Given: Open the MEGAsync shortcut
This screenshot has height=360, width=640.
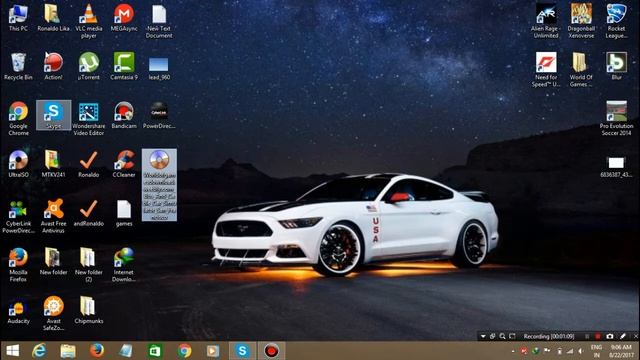Looking at the screenshot, I should coord(124,18).
